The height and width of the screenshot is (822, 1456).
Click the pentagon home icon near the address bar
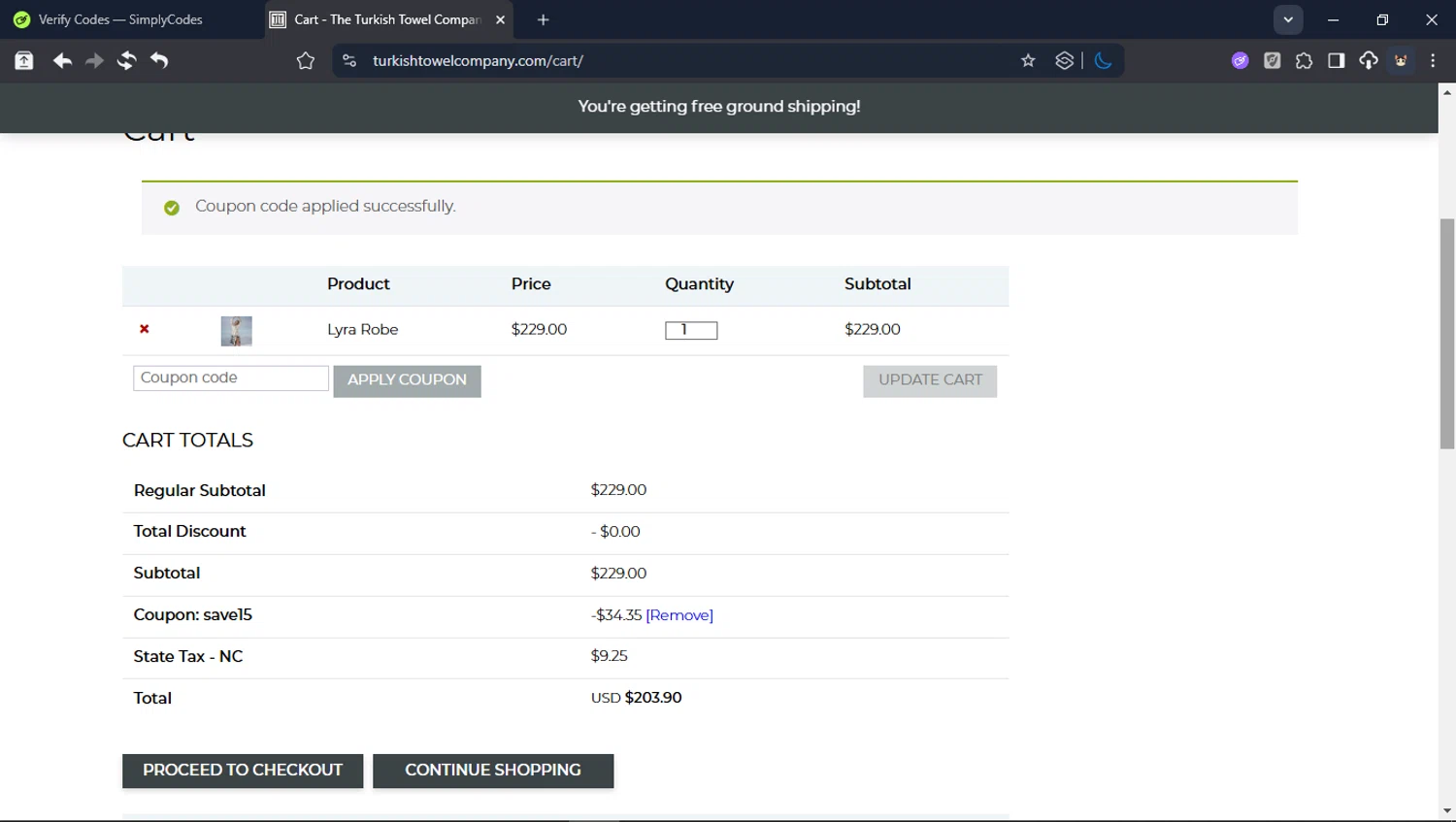tap(306, 61)
